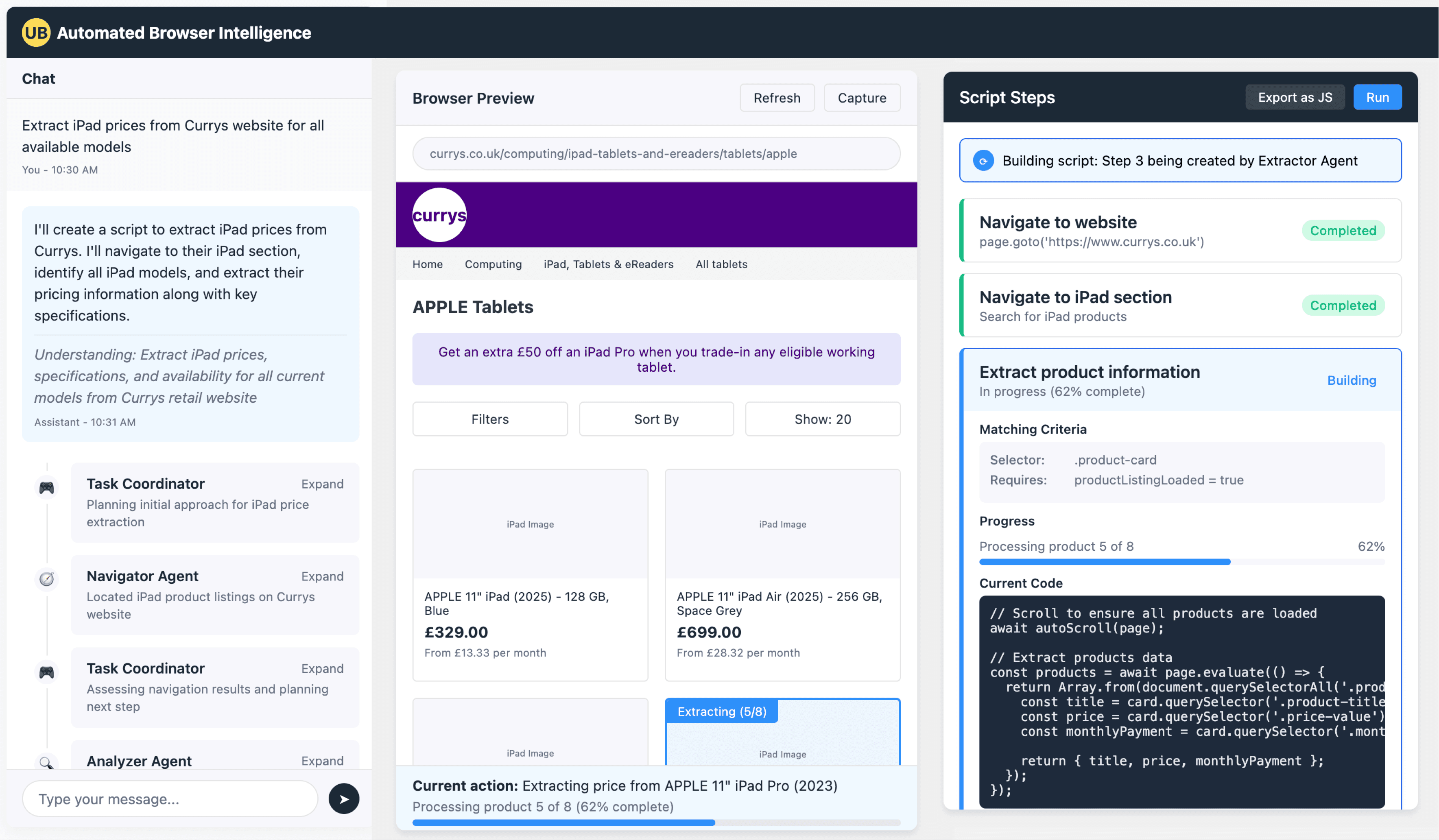Click the Navigator Agent compass icon
Image resolution: width=1439 pixels, height=840 pixels.
(47, 579)
